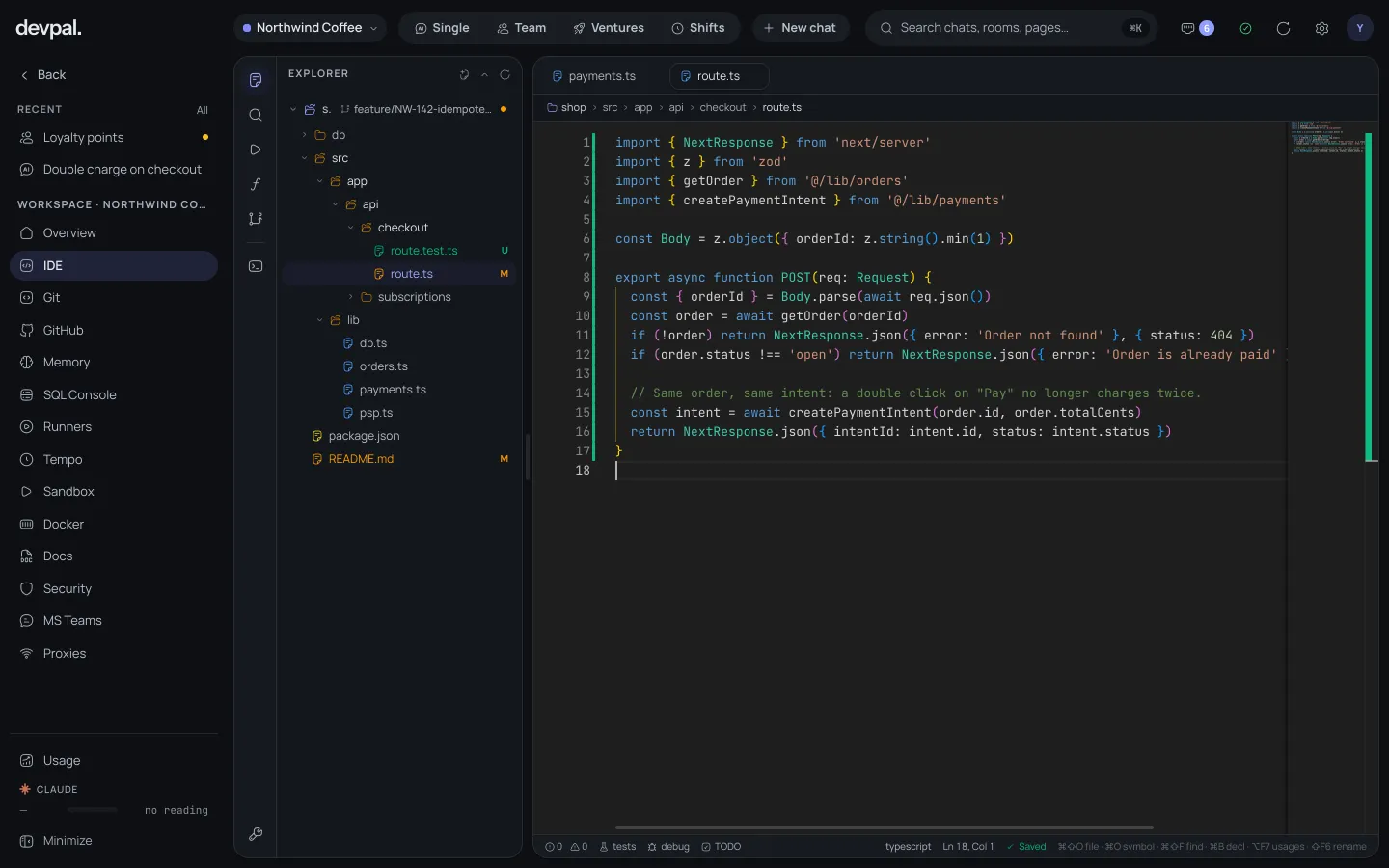The image size is (1389, 868).
Task: Open the notifications inbox with badge 6
Action: click(x=1197, y=28)
